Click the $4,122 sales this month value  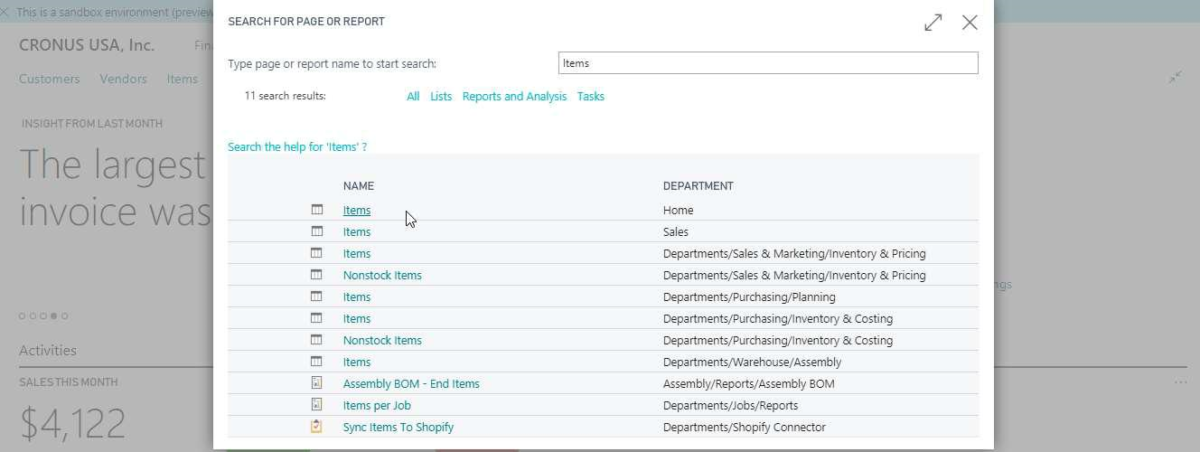pos(73,424)
